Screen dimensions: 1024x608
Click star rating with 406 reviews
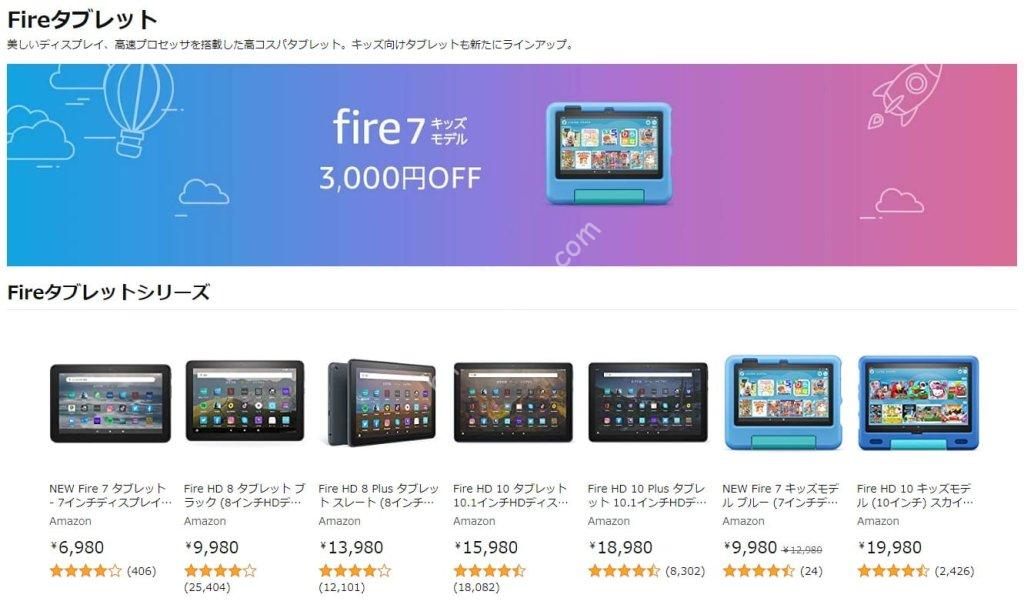[86, 571]
